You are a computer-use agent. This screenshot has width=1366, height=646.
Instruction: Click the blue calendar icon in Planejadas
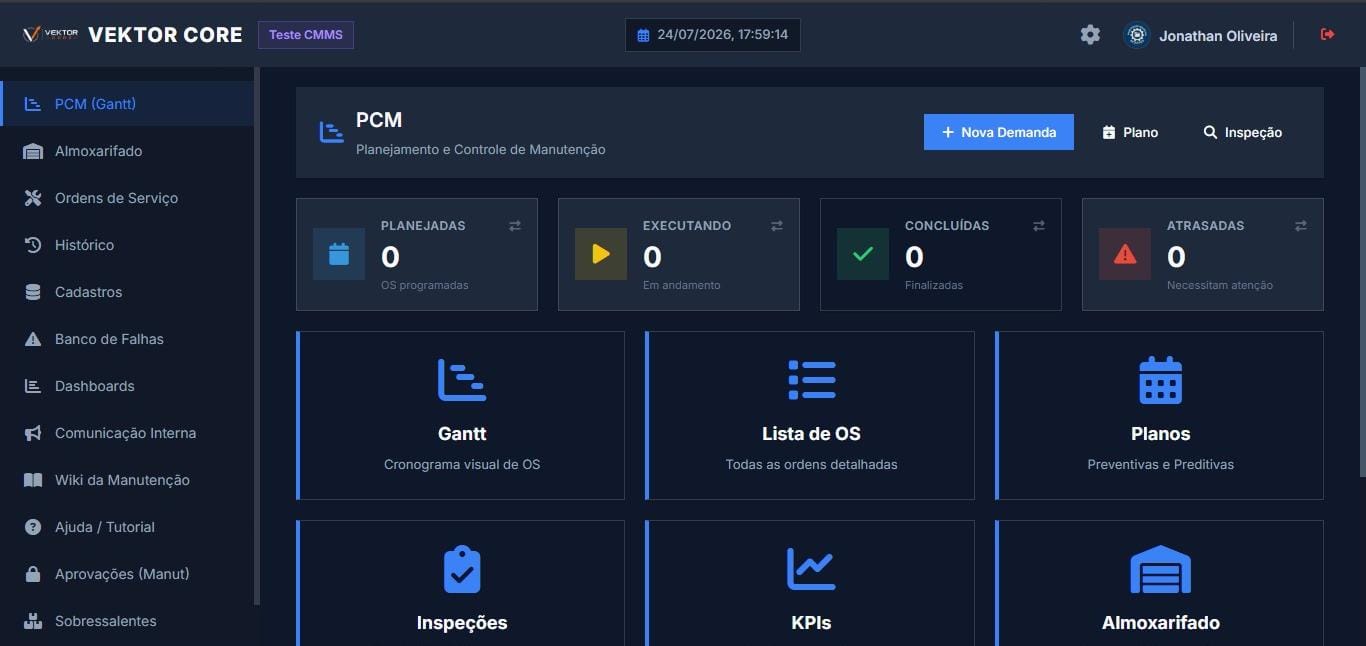339,254
